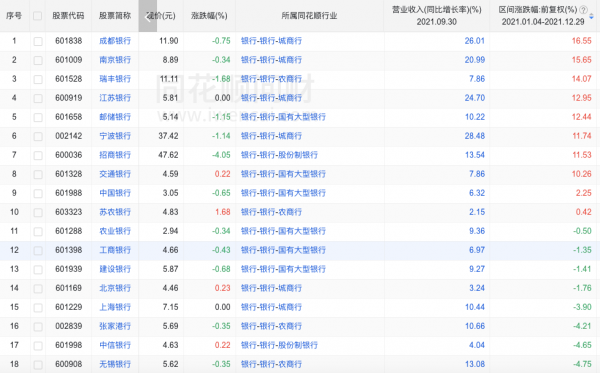Click revenue growth value 28.48
Image resolution: width=600 pixels, height=373 pixels.
click(474, 136)
